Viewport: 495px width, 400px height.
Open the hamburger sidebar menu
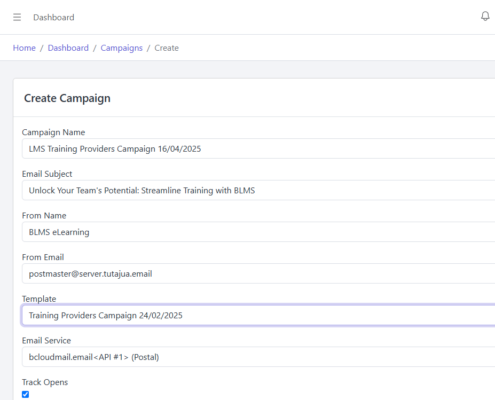17,17
